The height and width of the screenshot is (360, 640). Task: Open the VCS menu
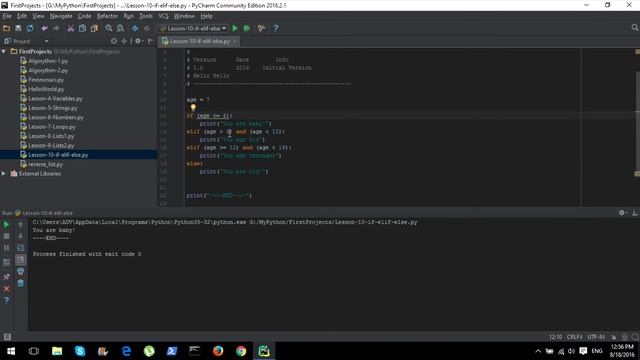(163, 16)
